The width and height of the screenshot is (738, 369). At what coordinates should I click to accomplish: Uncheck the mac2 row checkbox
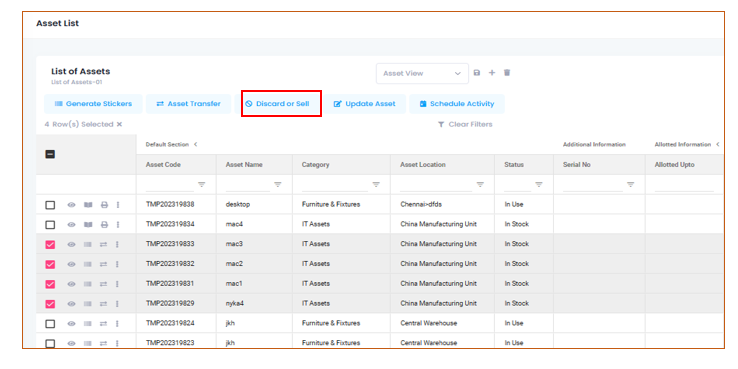coord(50,265)
